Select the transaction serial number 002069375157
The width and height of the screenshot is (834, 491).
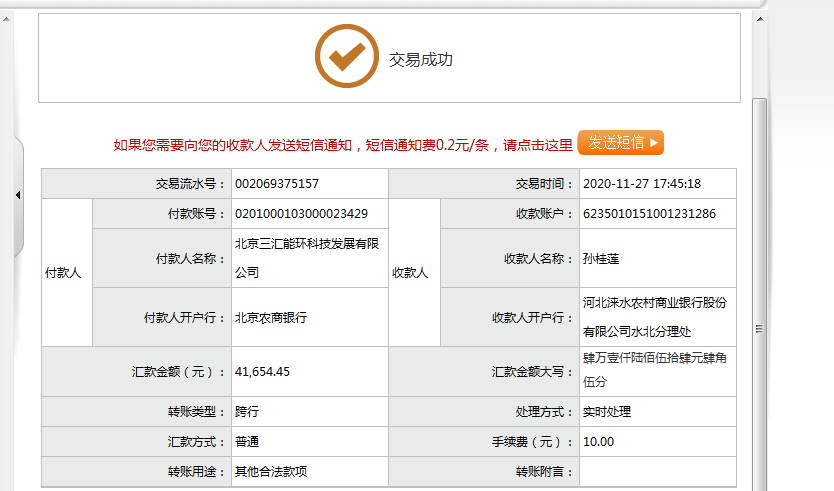pos(277,184)
